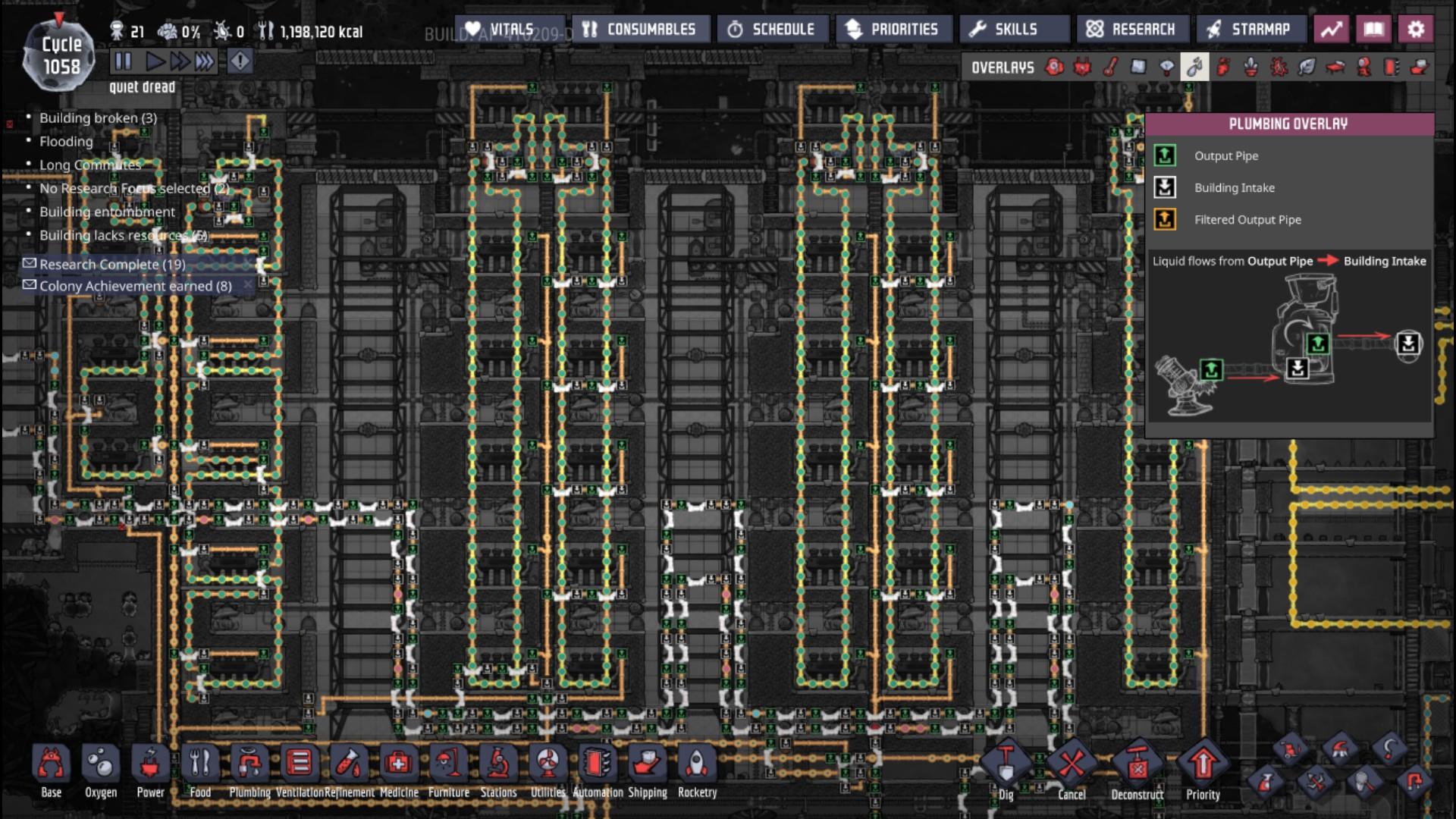Toggle the Oxygen overlay icon
This screenshot has height=819, width=1456.
(1054, 67)
